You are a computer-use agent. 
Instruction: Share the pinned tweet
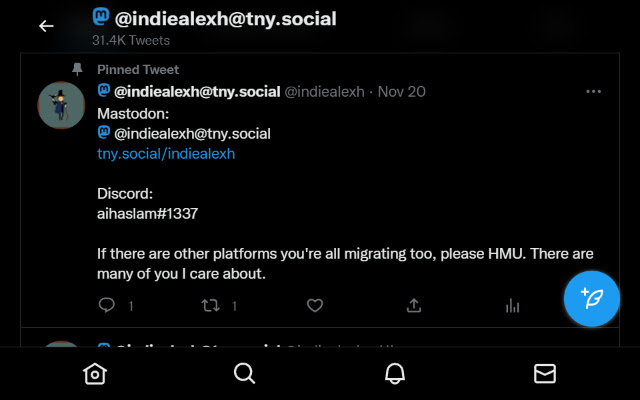point(413,305)
